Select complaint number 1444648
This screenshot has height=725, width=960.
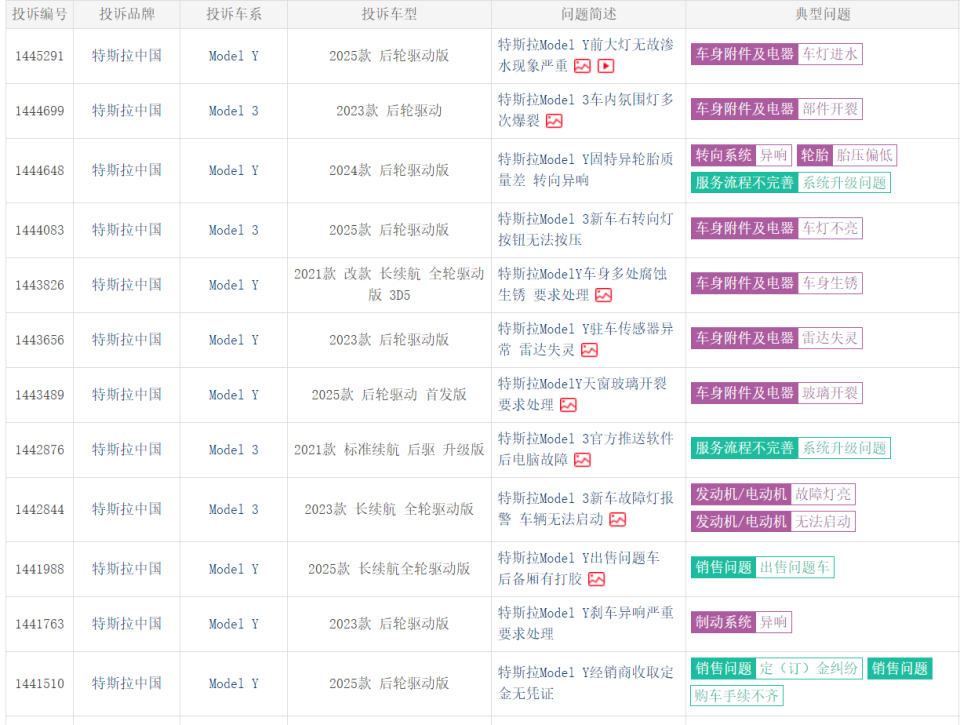pyautogui.click(x=40, y=171)
